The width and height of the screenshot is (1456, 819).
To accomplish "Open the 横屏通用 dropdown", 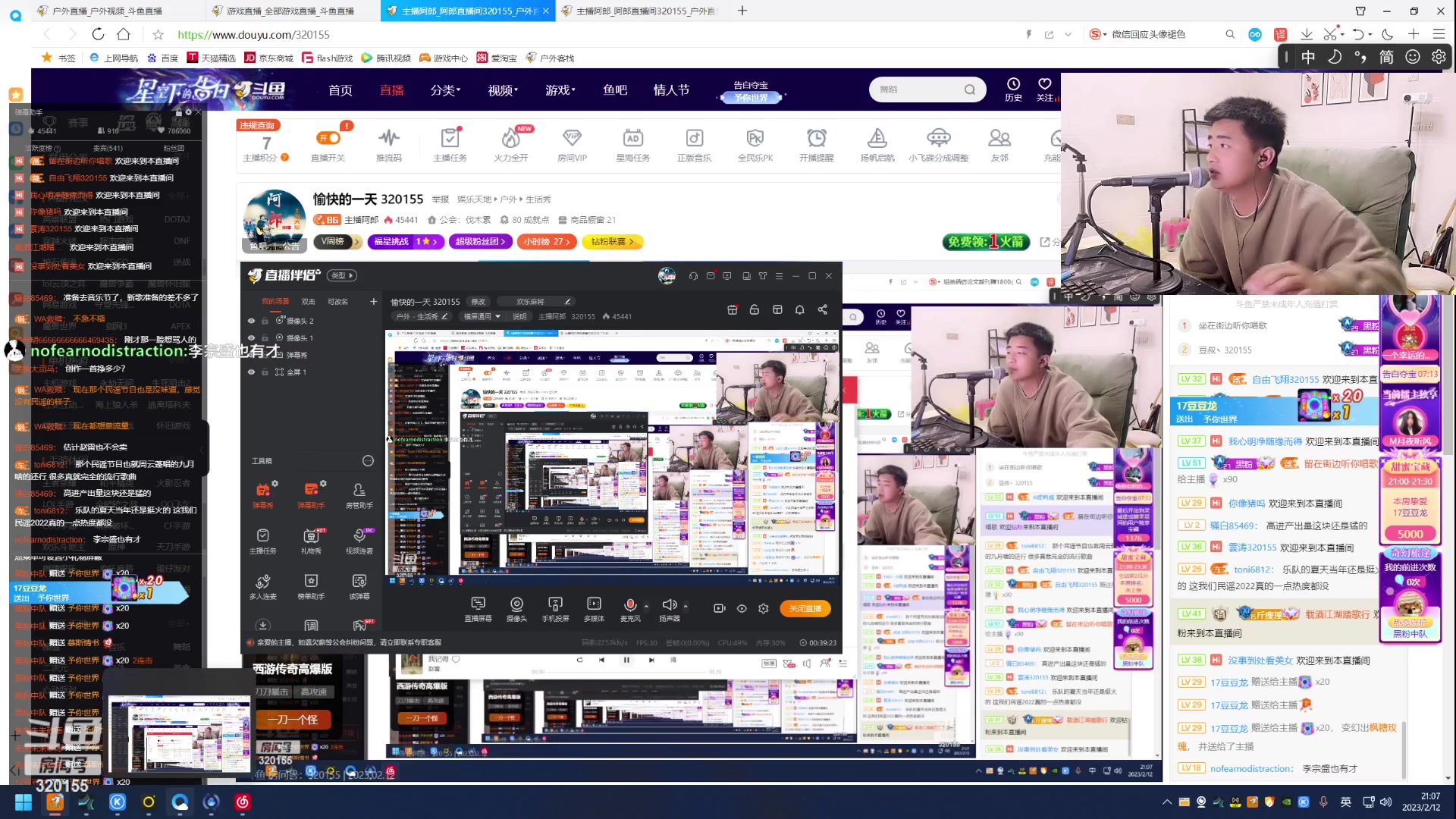I will tap(482, 316).
